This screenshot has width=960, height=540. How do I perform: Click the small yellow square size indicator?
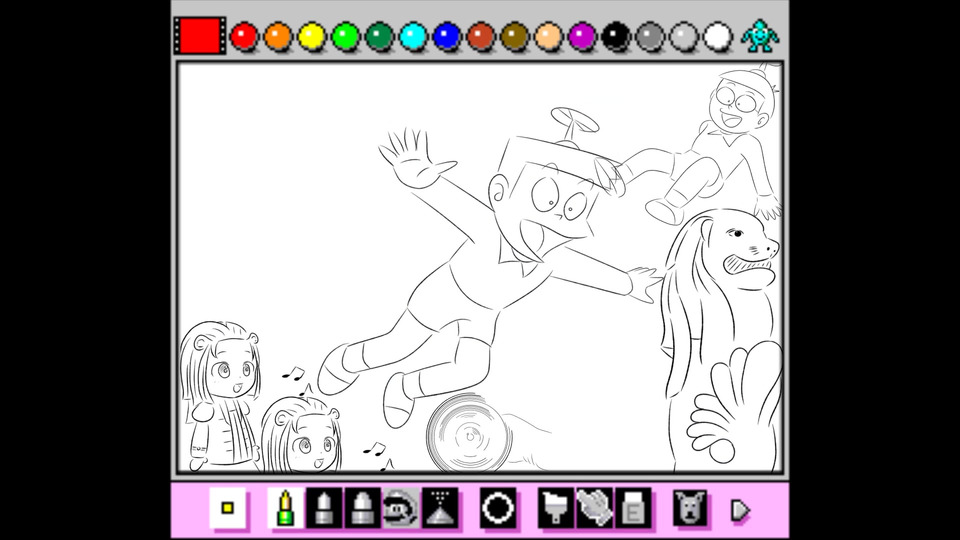tap(228, 508)
